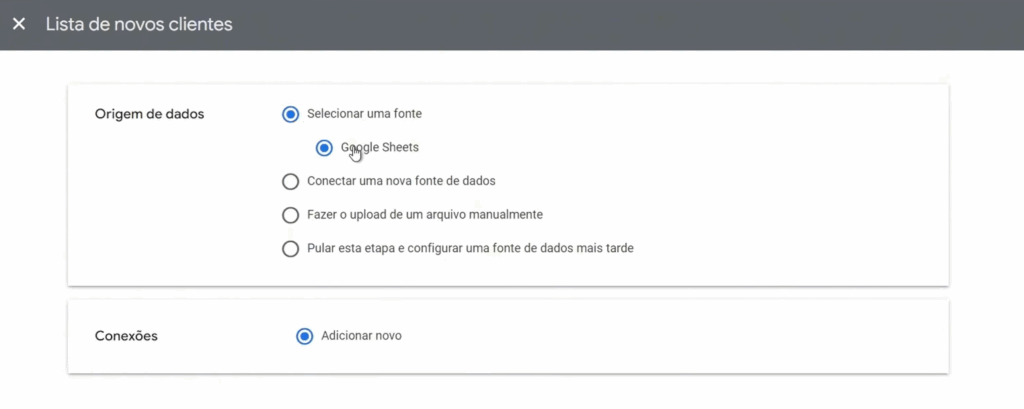Select the 'Pular esta etapa' radio button
The image size is (1024, 409).
[x=291, y=249]
